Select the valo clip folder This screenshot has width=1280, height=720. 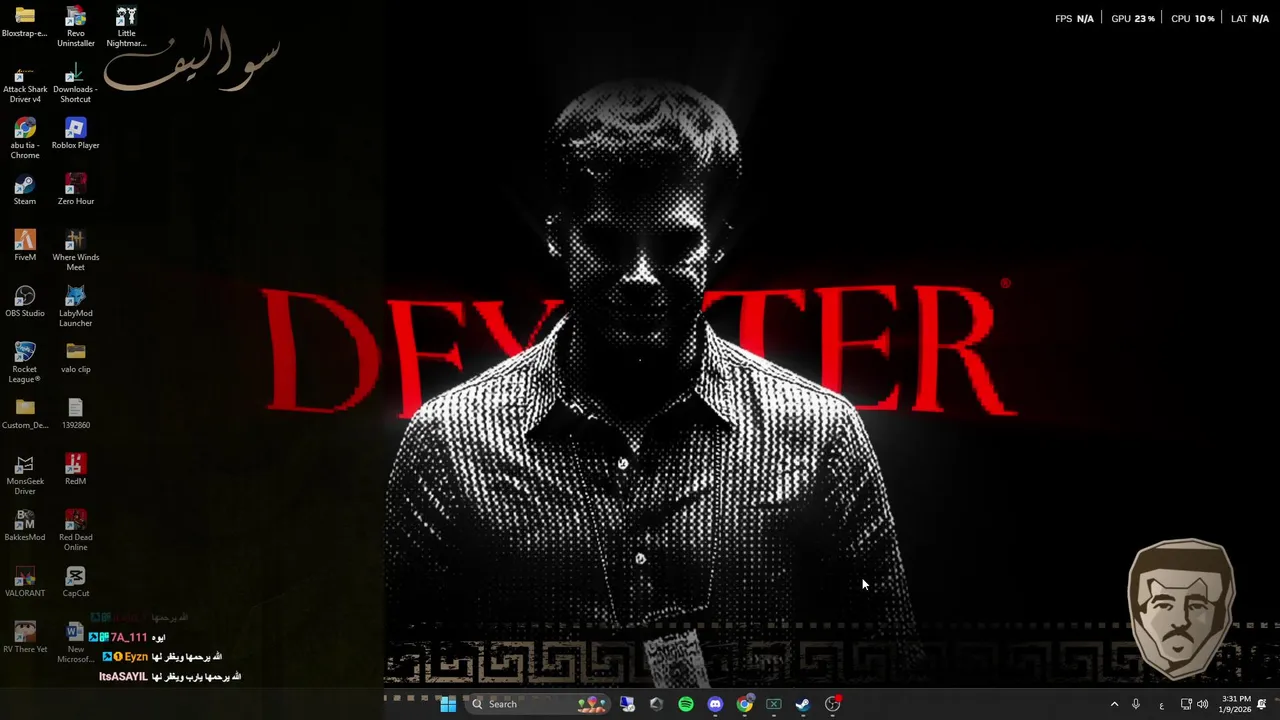76,358
